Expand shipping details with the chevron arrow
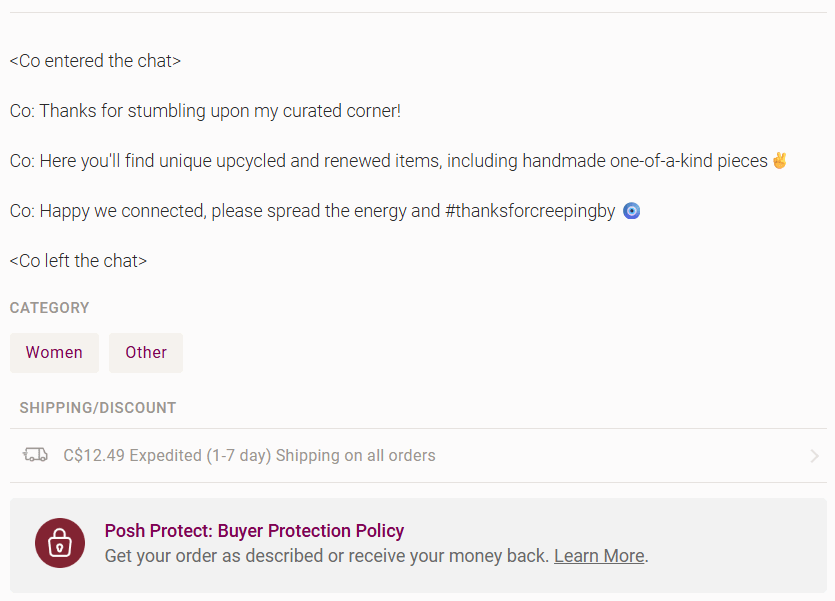 click(814, 456)
